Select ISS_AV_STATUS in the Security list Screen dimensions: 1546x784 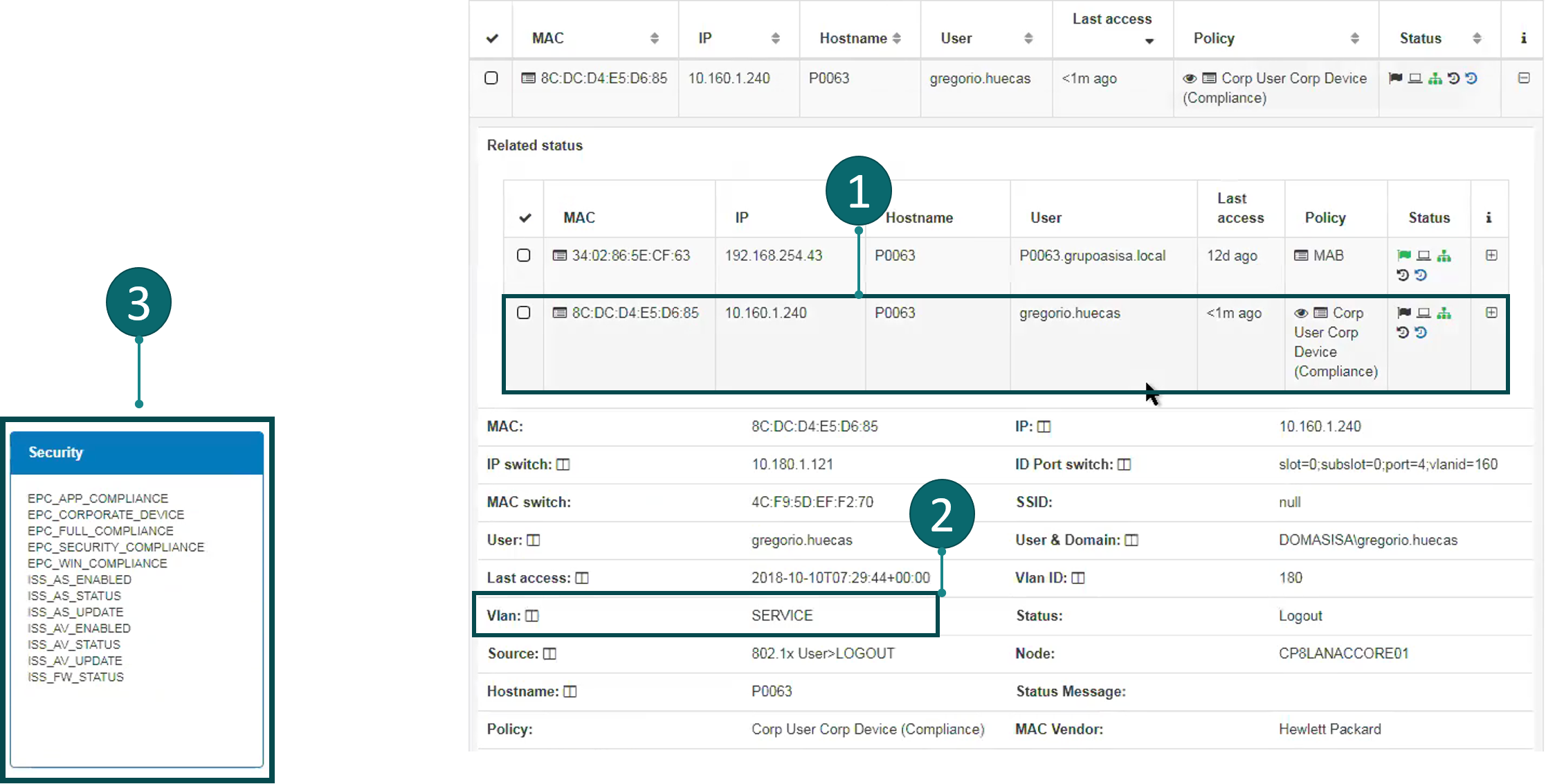pos(74,645)
